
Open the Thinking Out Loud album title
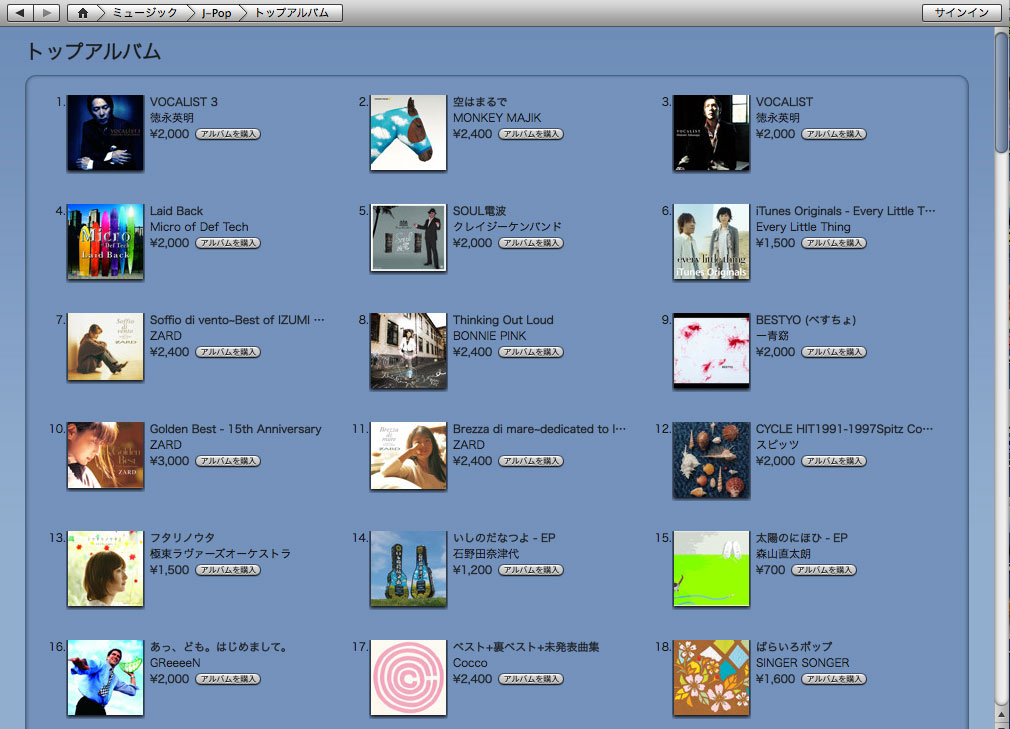(x=503, y=320)
